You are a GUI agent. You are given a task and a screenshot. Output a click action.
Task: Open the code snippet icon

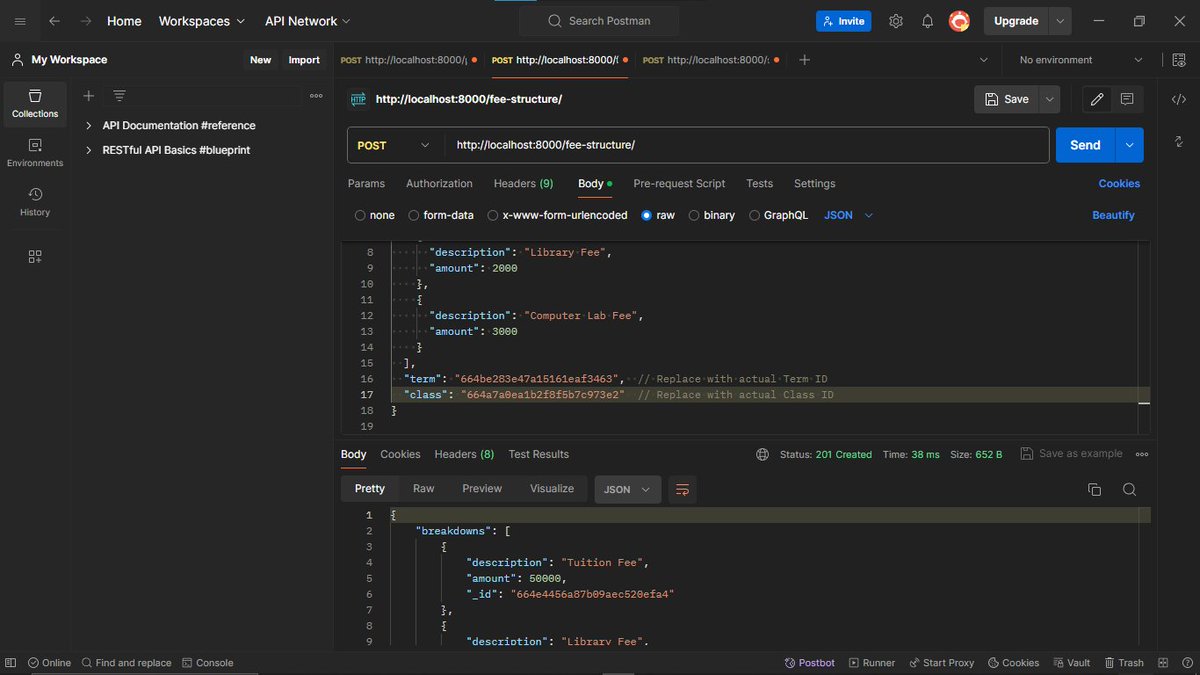(1178, 99)
